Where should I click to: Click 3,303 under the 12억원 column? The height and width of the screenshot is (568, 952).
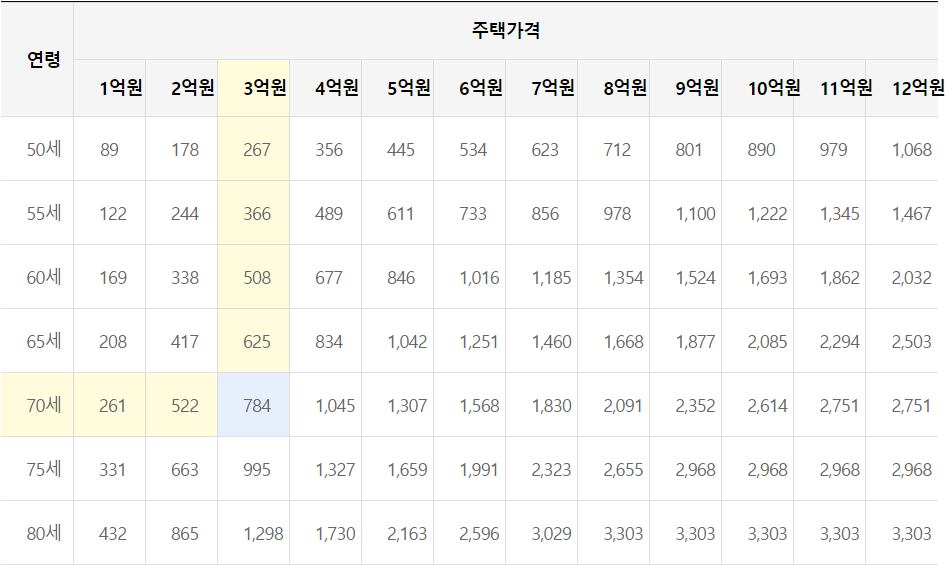point(911,533)
